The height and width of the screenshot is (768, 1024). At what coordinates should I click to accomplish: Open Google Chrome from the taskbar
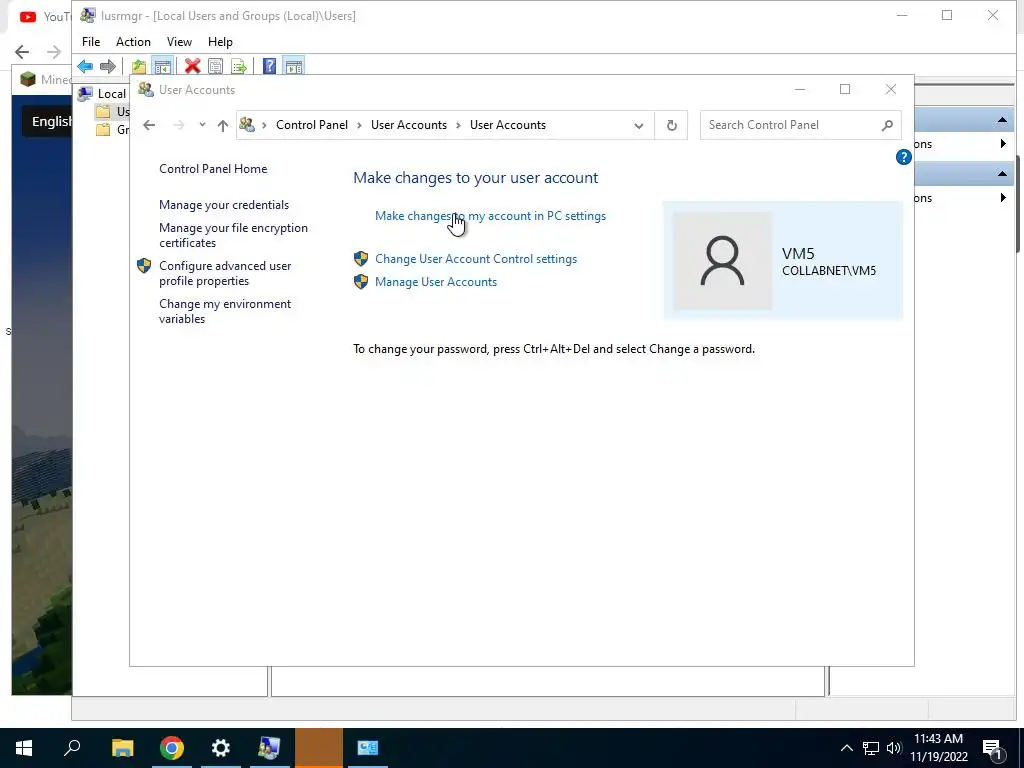tap(172, 748)
